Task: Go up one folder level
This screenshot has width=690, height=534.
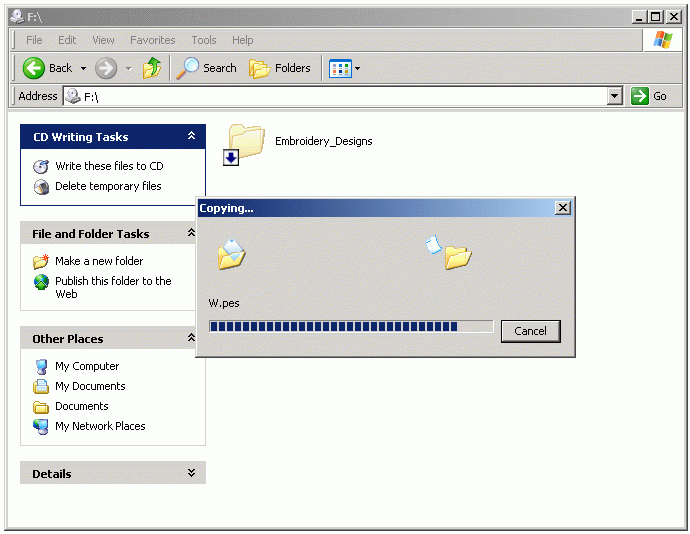Action: 152,68
